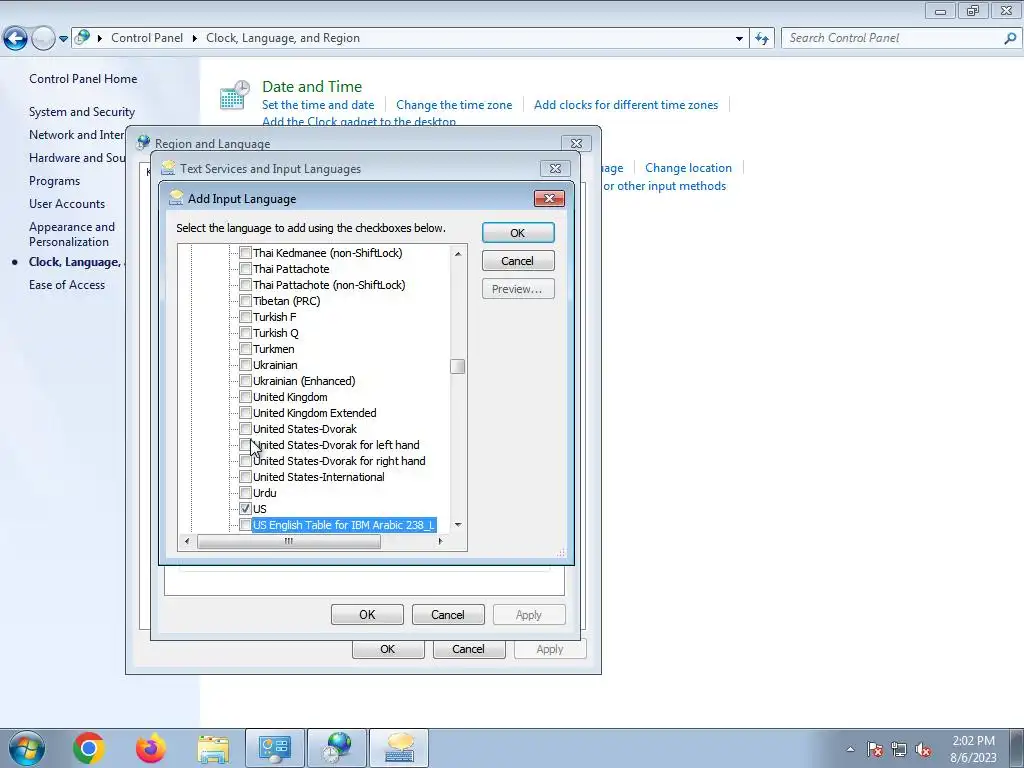Uncheck the US keyboard checkbox
Screen dimensions: 1024x768
tap(246, 508)
